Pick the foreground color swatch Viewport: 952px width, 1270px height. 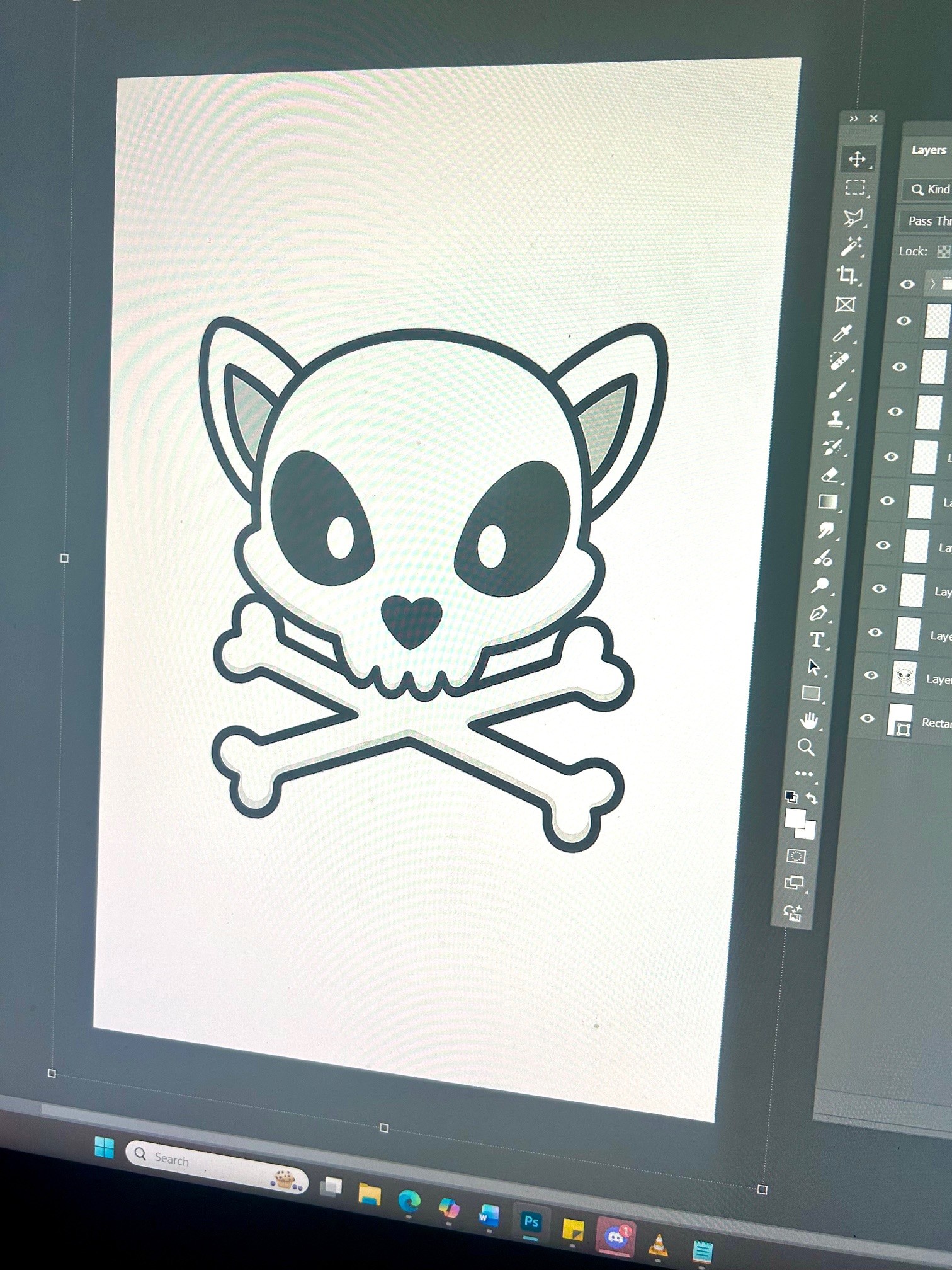coord(795,819)
